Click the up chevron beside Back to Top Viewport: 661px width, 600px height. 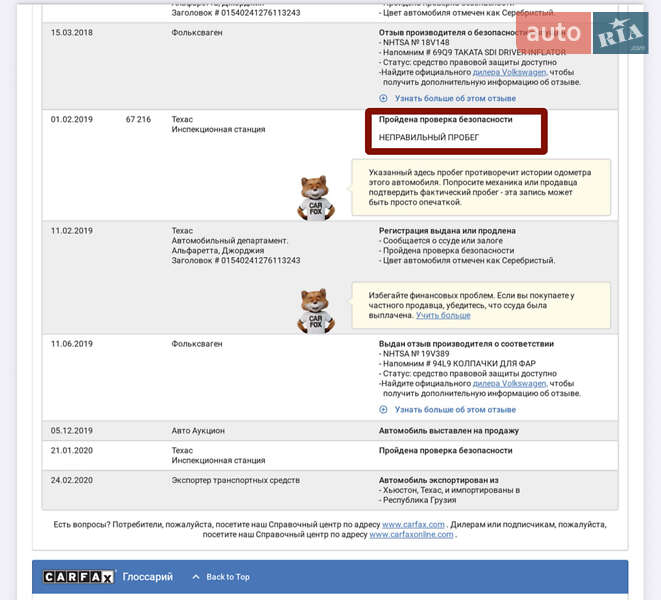pos(196,577)
